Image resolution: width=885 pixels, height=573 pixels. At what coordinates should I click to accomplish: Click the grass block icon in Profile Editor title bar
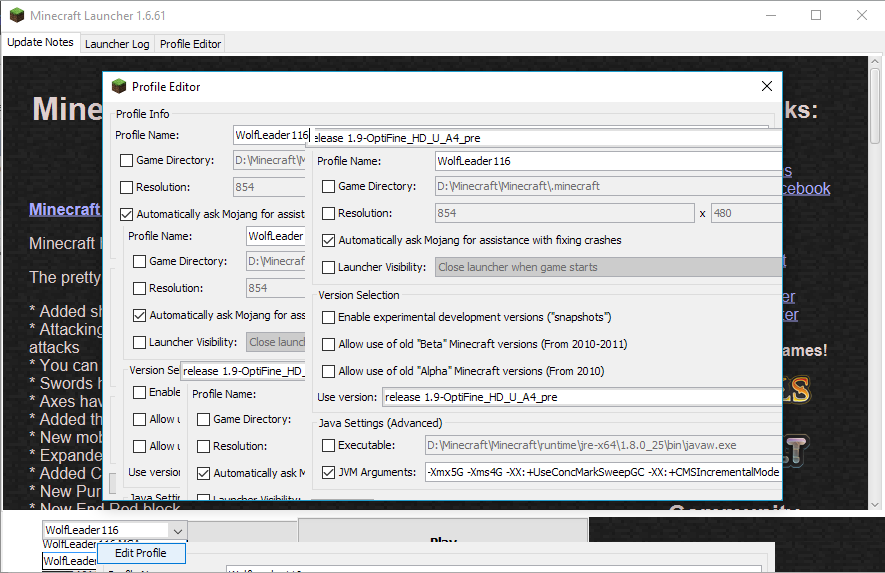[119, 87]
